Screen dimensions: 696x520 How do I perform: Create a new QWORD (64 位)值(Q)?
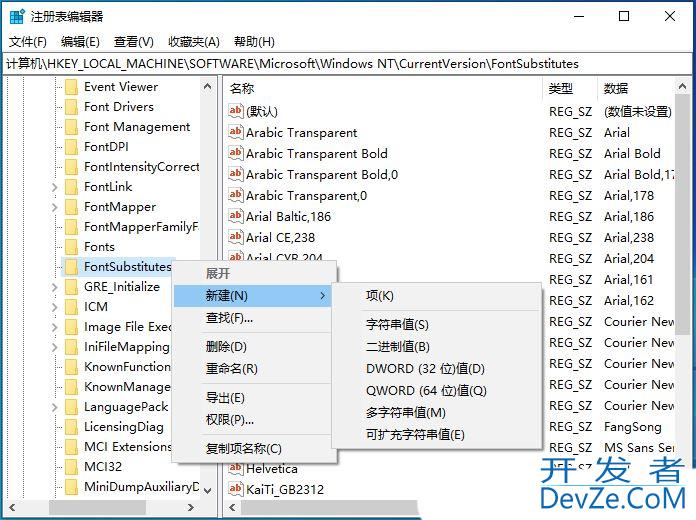coord(437,391)
